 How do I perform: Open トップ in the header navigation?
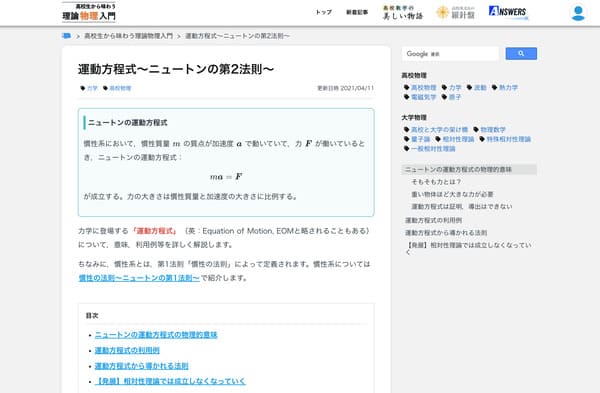coord(323,12)
